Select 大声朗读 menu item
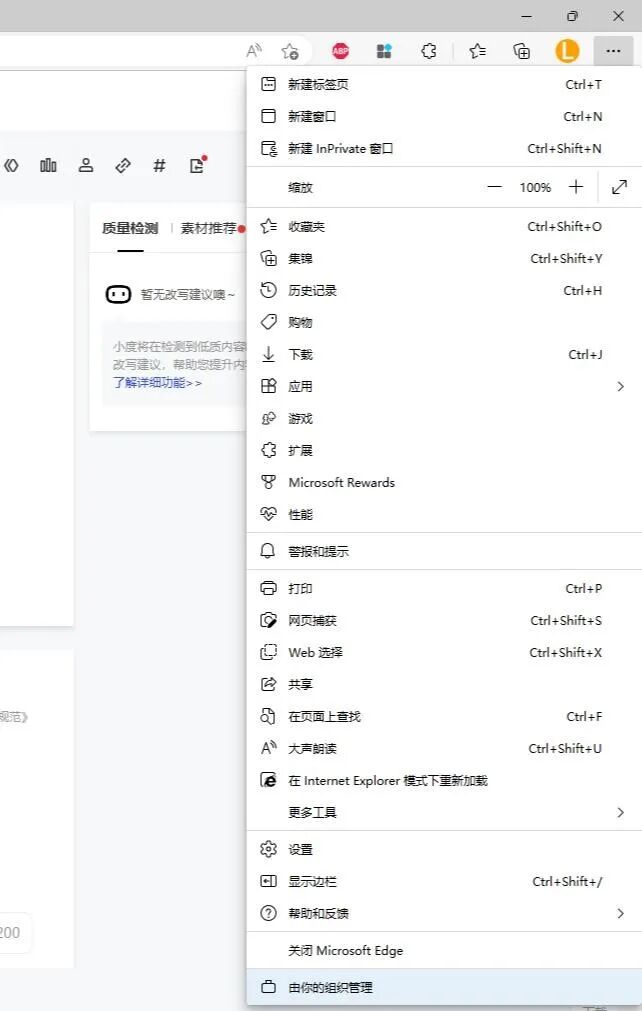Image resolution: width=642 pixels, height=1011 pixels. 444,748
